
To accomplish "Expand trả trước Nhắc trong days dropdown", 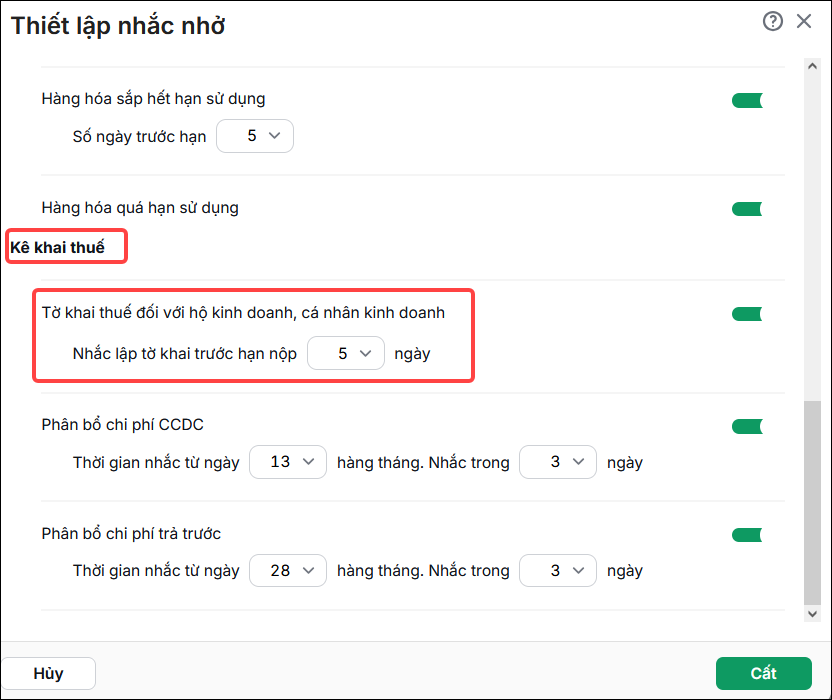I will click(558, 571).
